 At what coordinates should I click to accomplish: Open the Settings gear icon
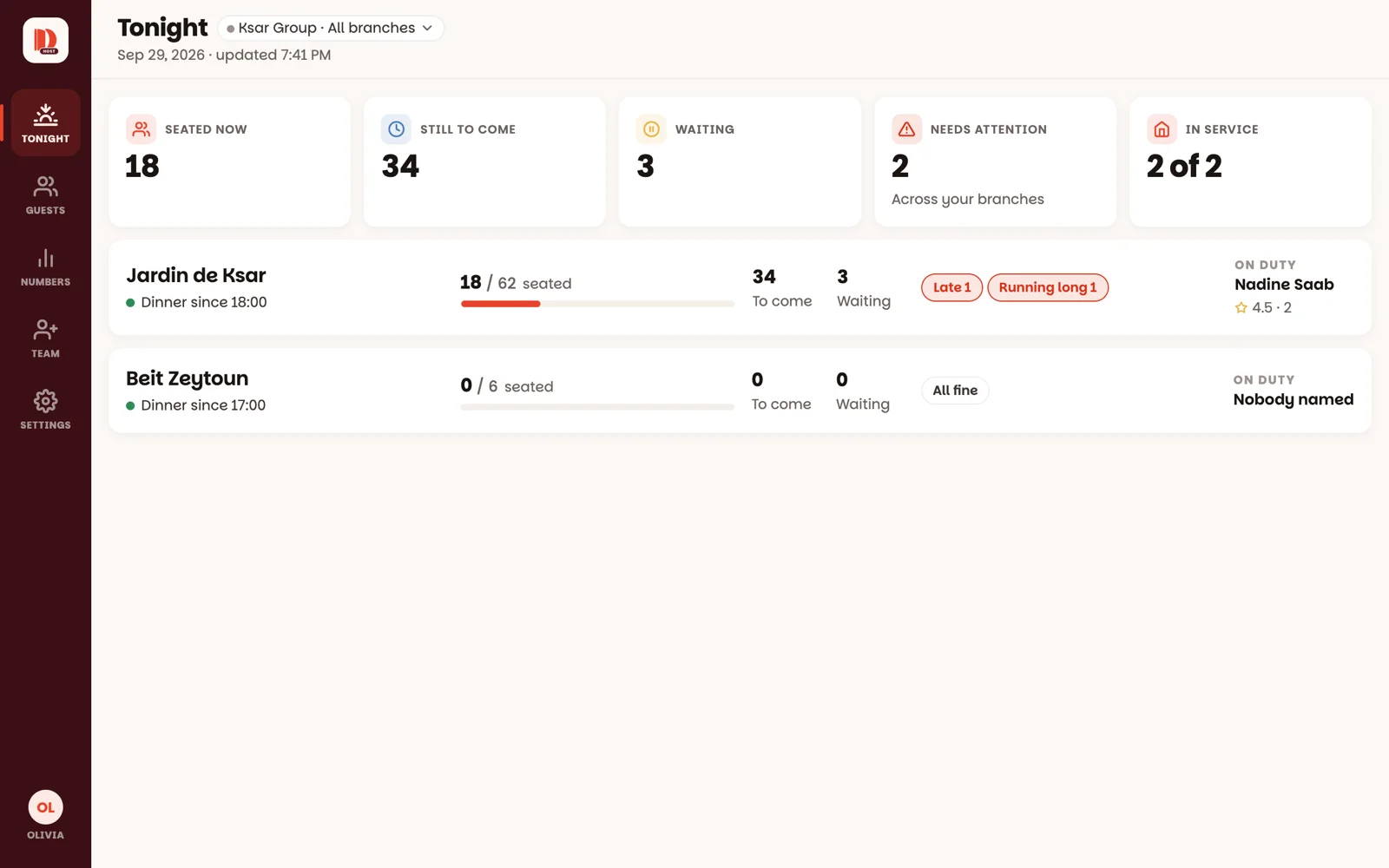45,401
